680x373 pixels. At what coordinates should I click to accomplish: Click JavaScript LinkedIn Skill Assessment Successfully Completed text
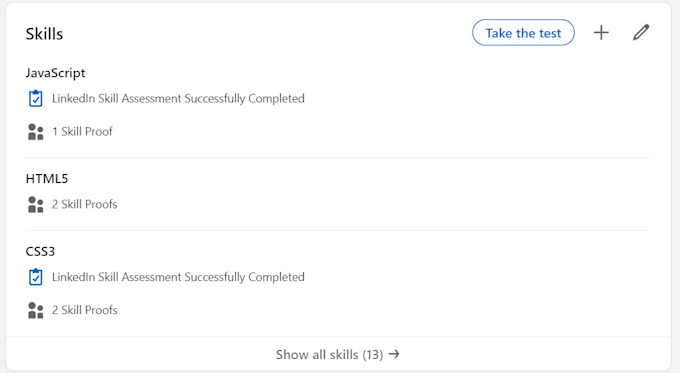(x=178, y=98)
